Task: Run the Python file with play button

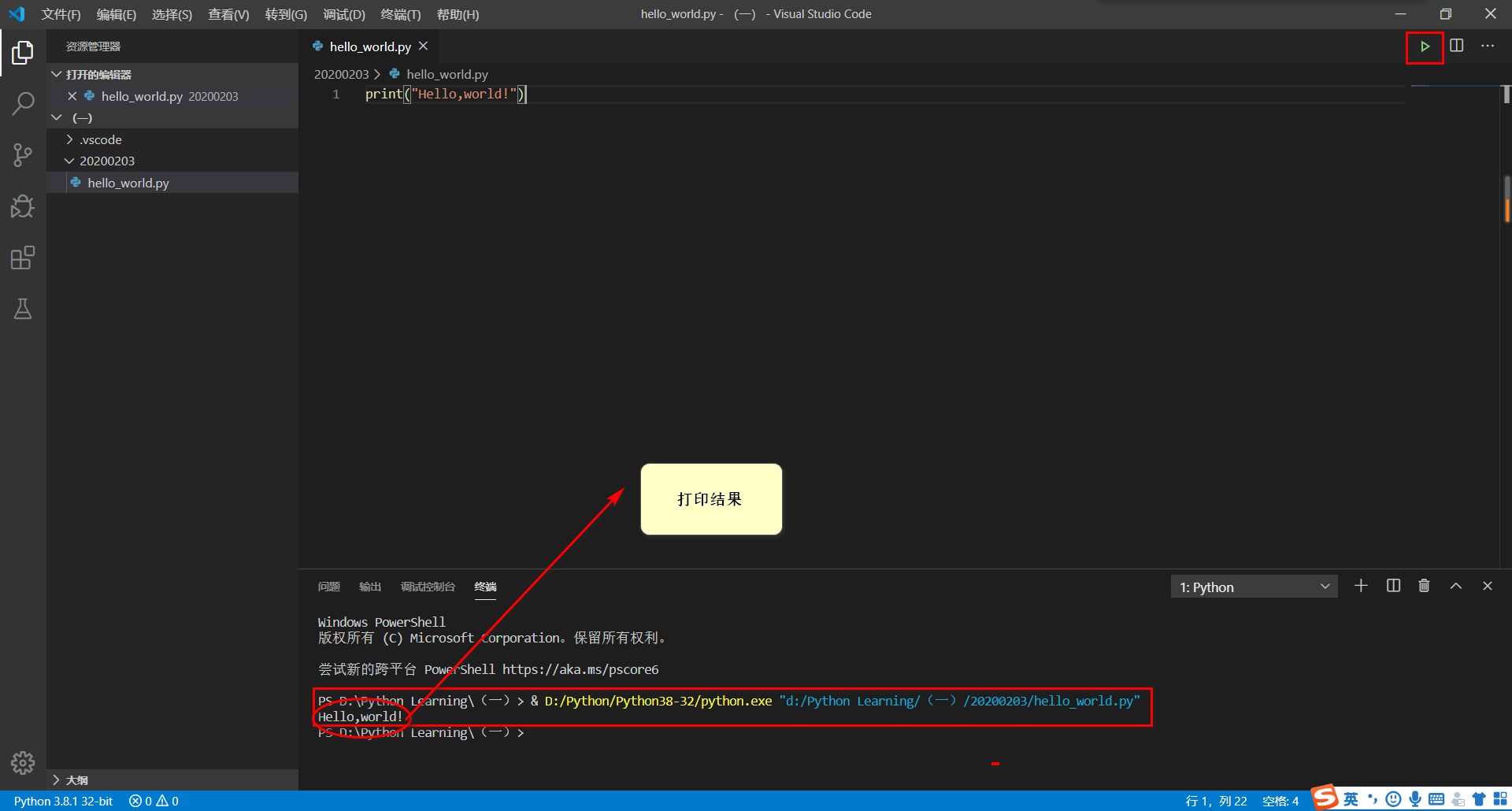Action: [1425, 47]
